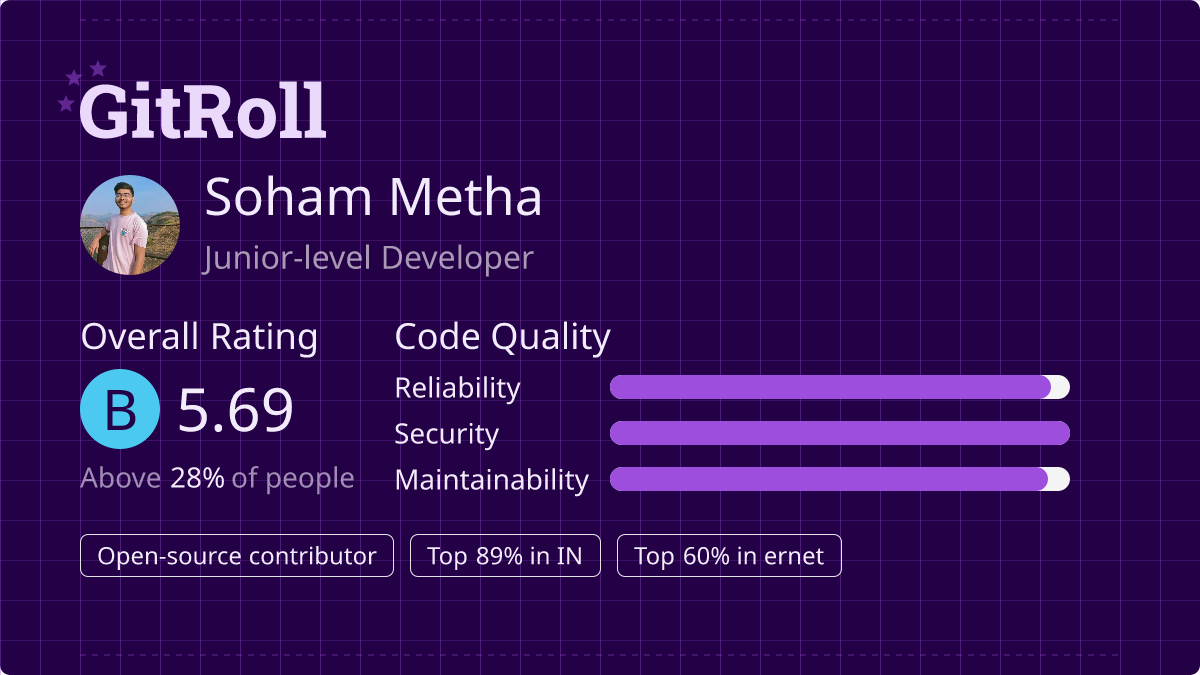Click the Top 60% in ernet badge
This screenshot has height=675, width=1200.
click(x=729, y=556)
